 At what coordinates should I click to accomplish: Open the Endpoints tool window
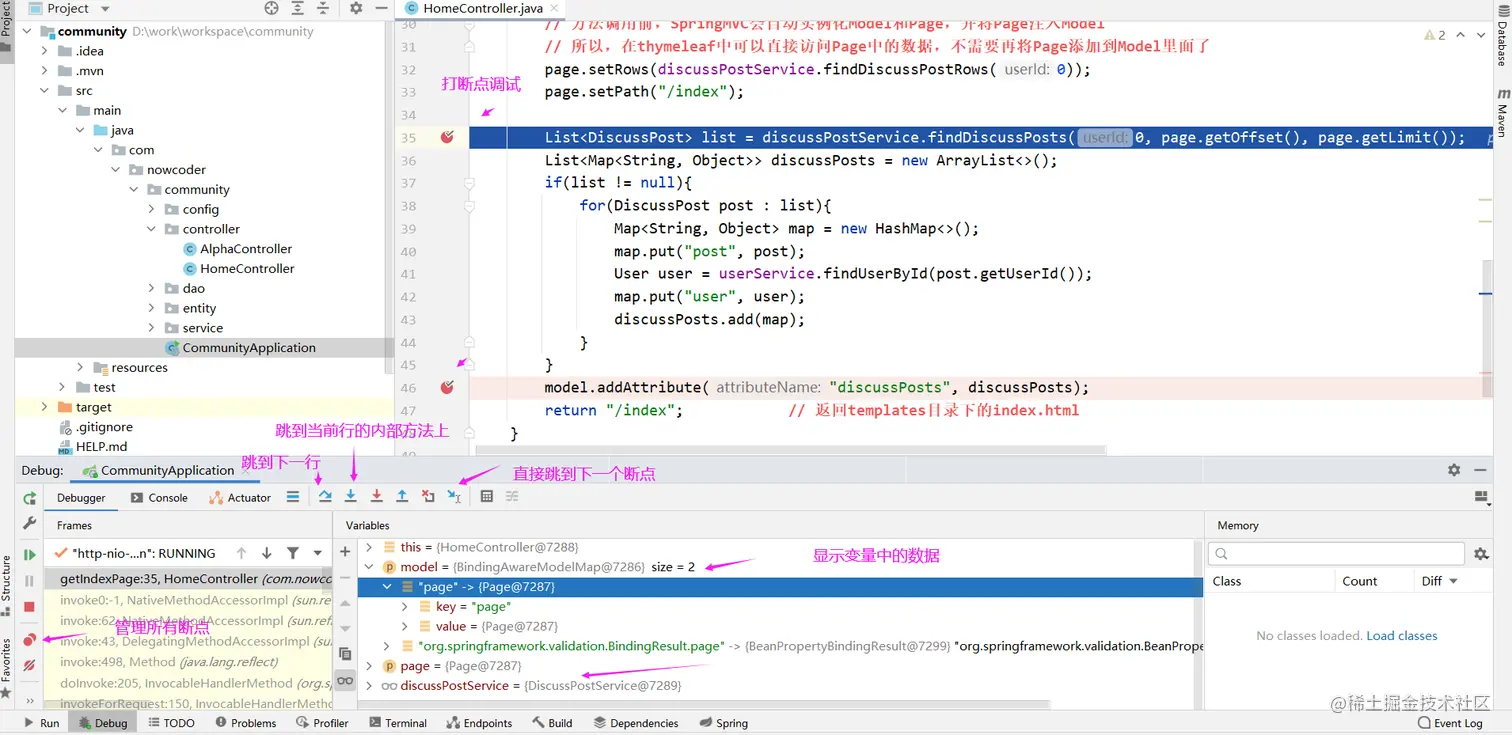[x=478, y=723]
